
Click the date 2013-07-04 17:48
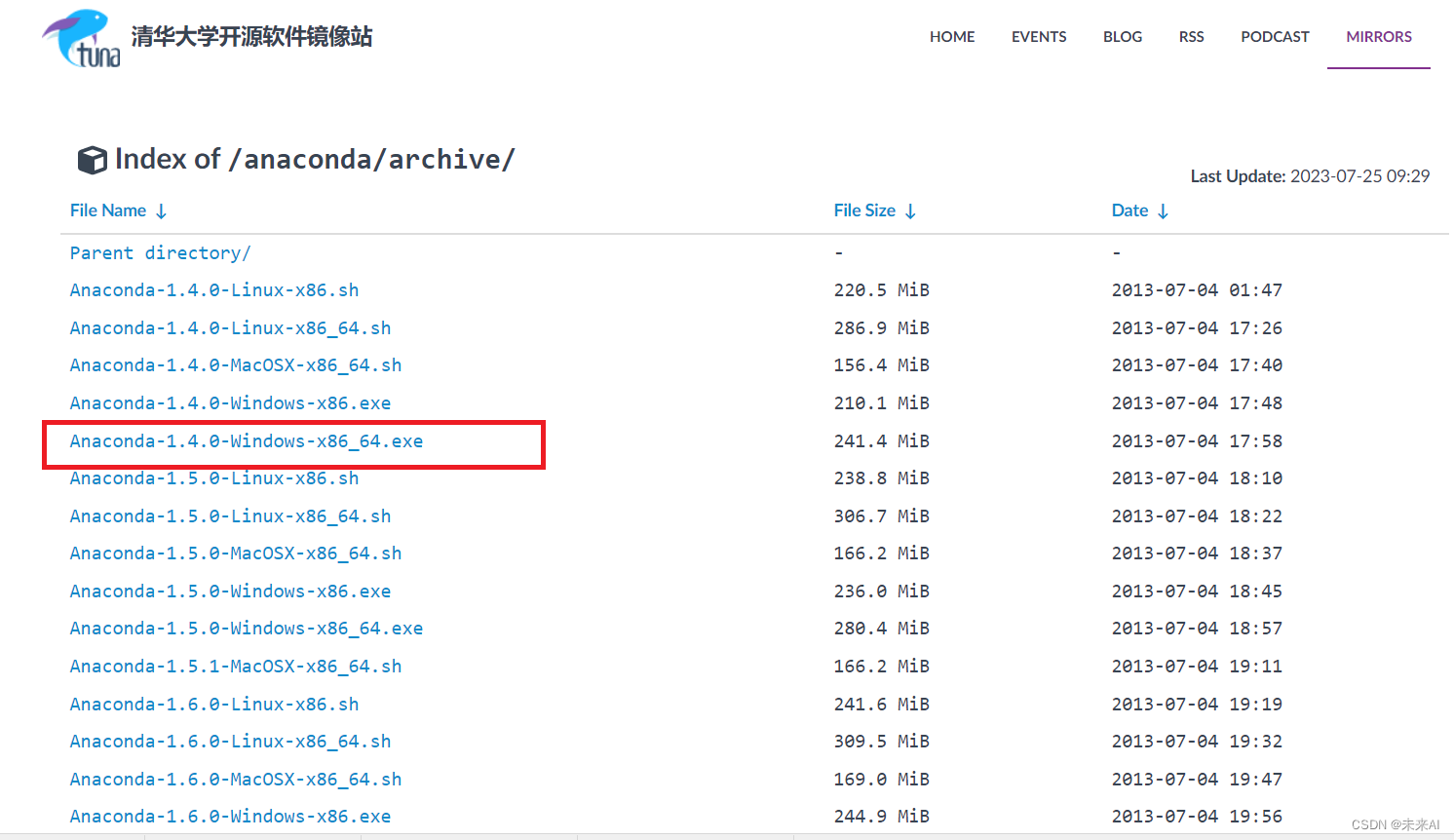tap(1197, 403)
